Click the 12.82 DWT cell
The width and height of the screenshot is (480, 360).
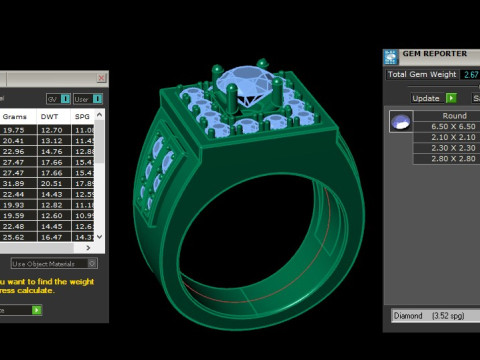[x=54, y=205]
